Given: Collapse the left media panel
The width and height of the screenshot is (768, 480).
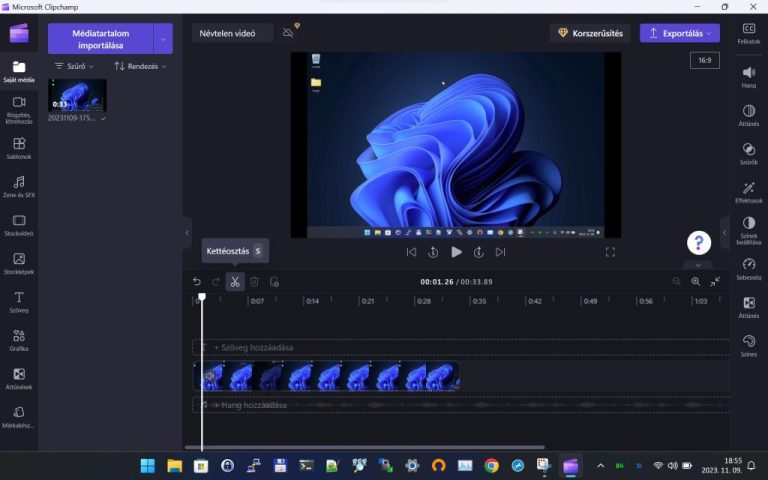Looking at the screenshot, I should coord(187,233).
